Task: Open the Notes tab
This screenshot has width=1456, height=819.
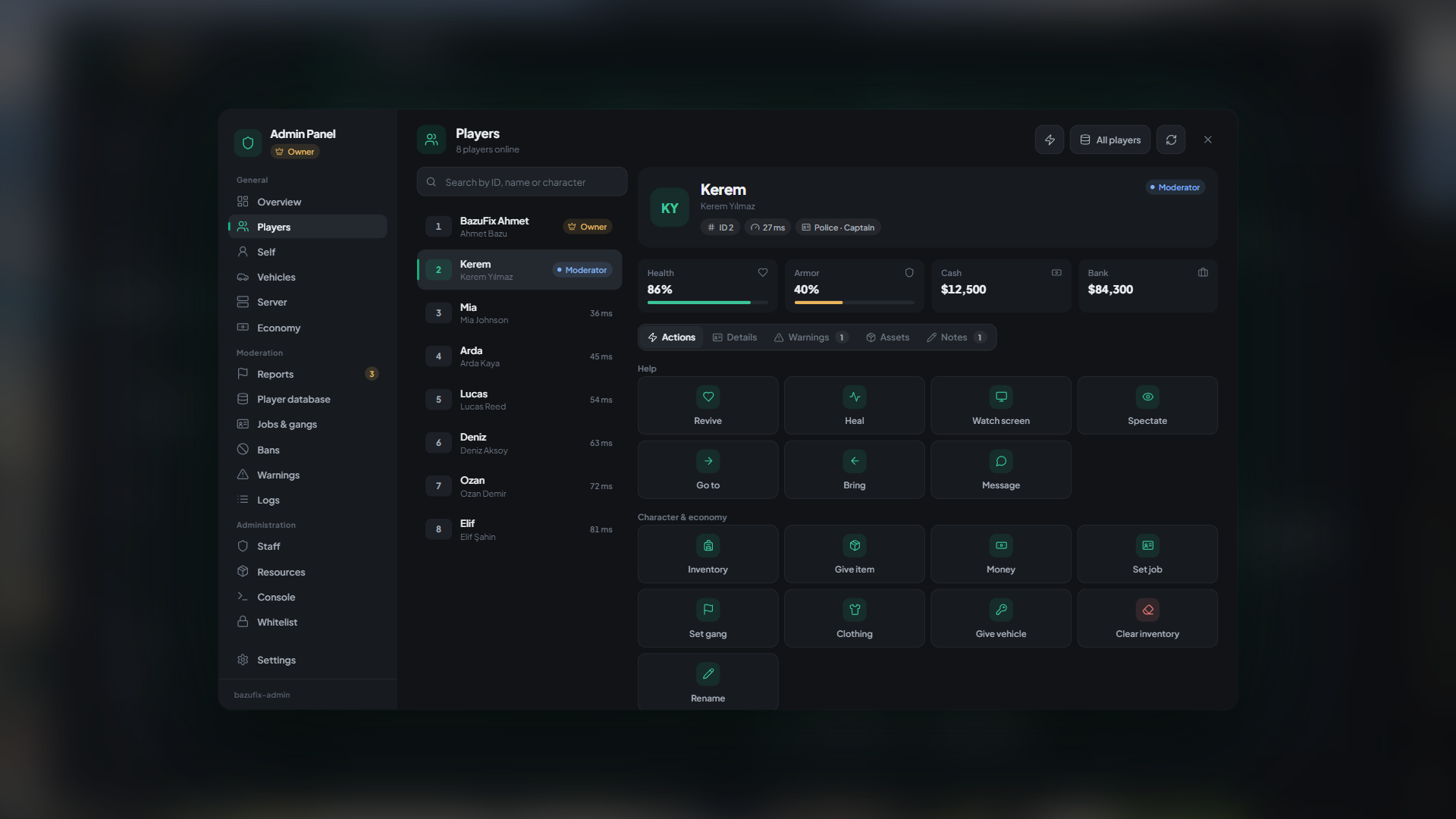Action: (956, 337)
